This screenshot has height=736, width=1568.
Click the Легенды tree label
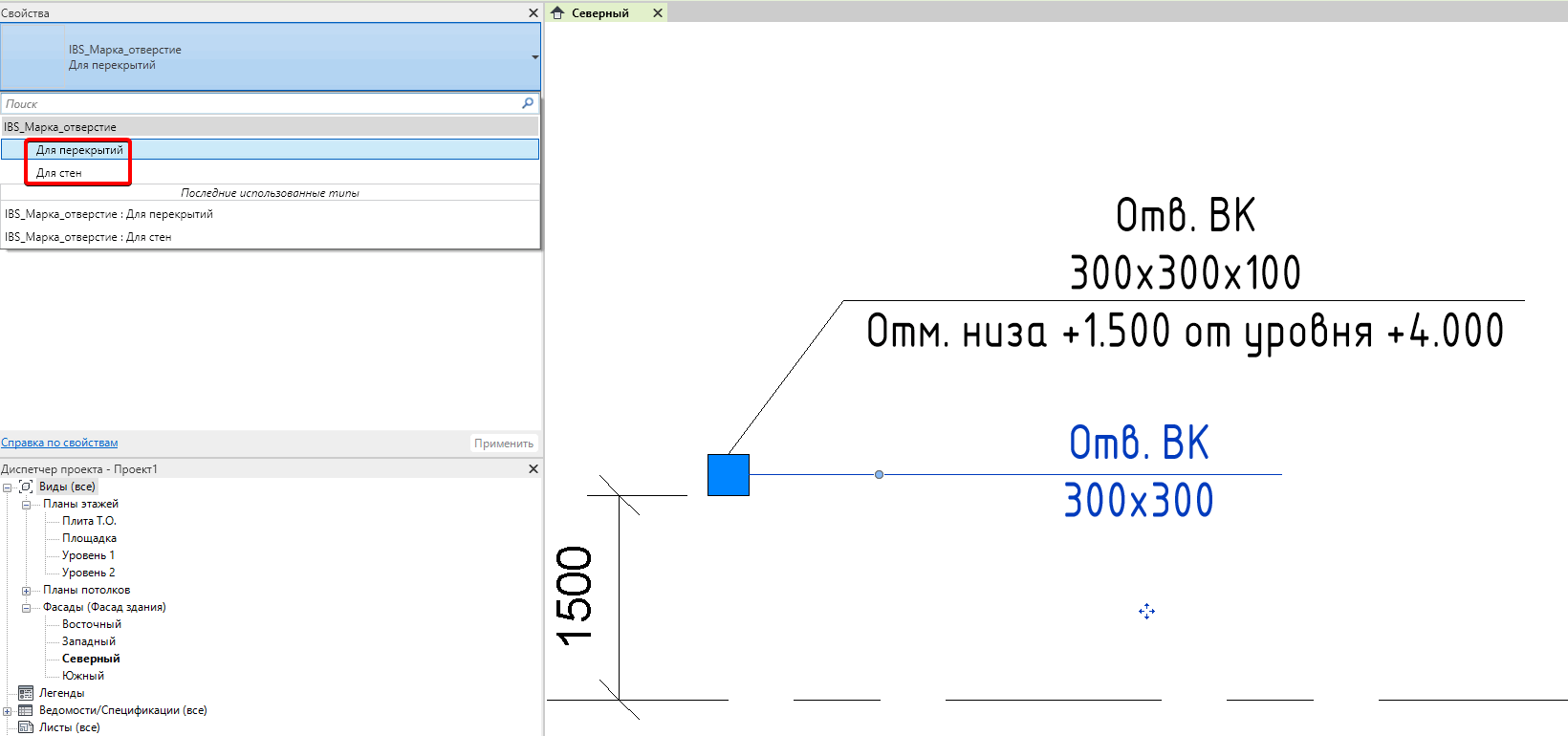[x=61, y=693]
